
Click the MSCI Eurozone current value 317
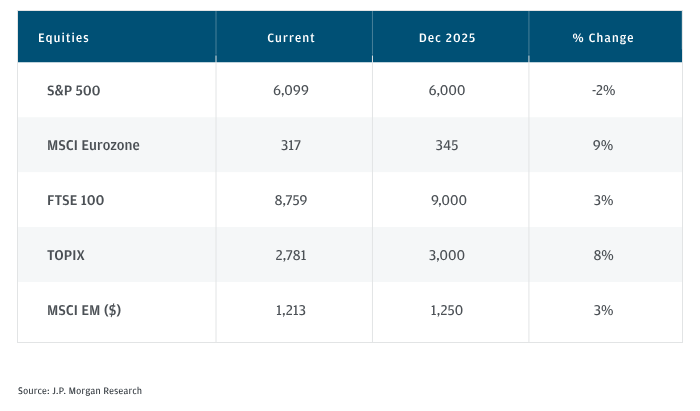pos(291,145)
